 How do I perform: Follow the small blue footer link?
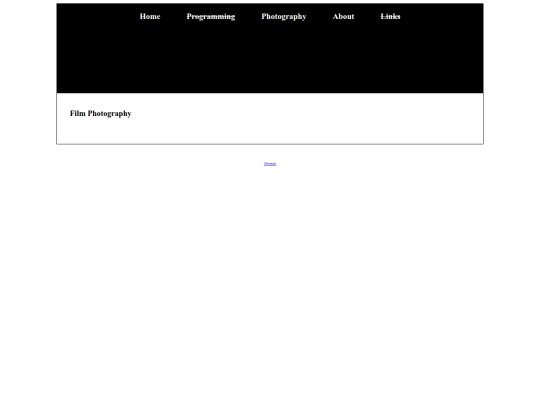pyautogui.click(x=270, y=164)
